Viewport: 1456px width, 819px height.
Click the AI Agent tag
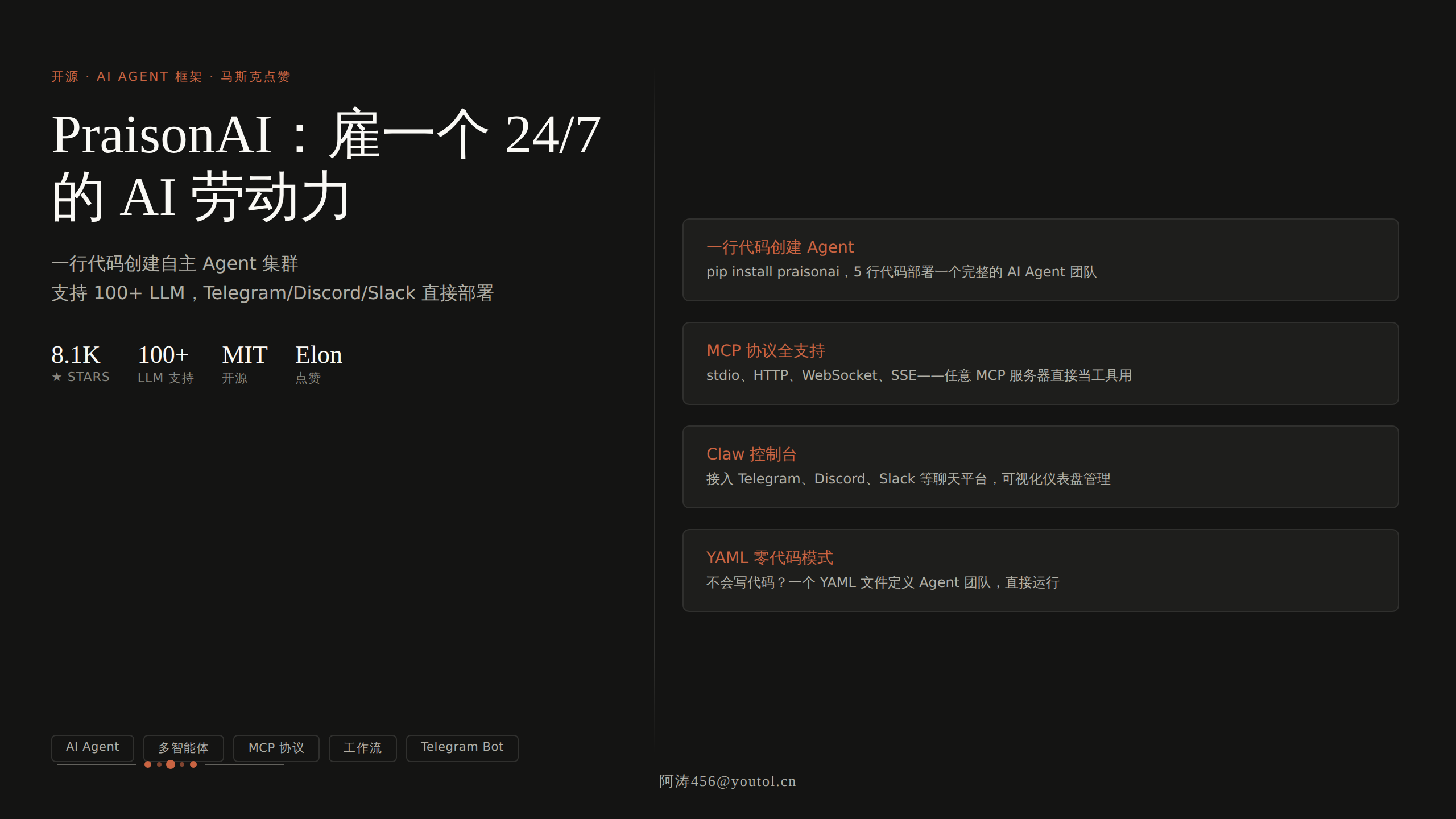(93, 748)
